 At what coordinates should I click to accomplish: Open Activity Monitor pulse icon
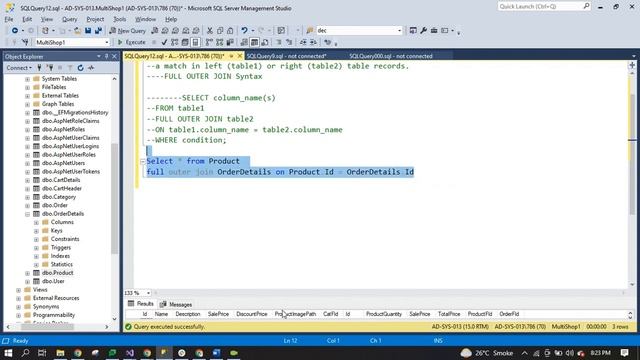91,68
